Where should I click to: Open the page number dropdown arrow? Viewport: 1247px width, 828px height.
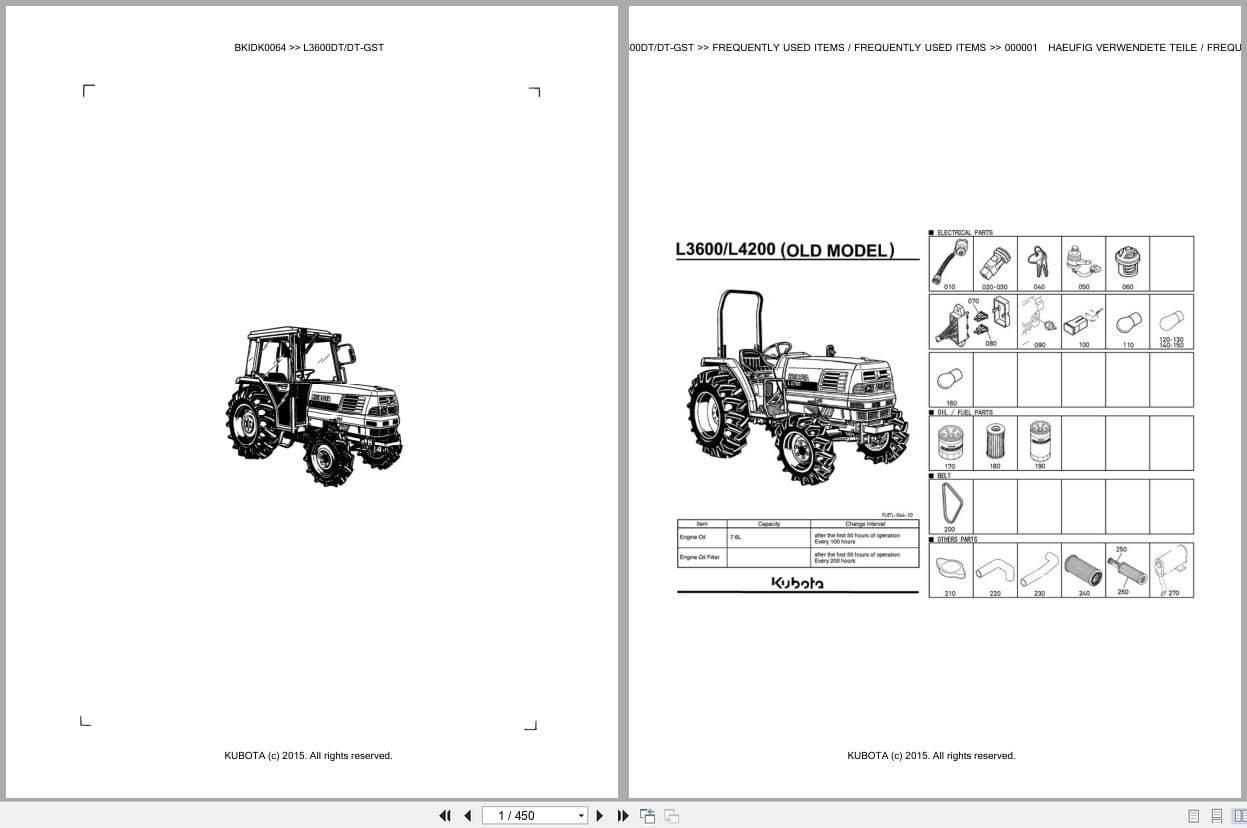581,816
